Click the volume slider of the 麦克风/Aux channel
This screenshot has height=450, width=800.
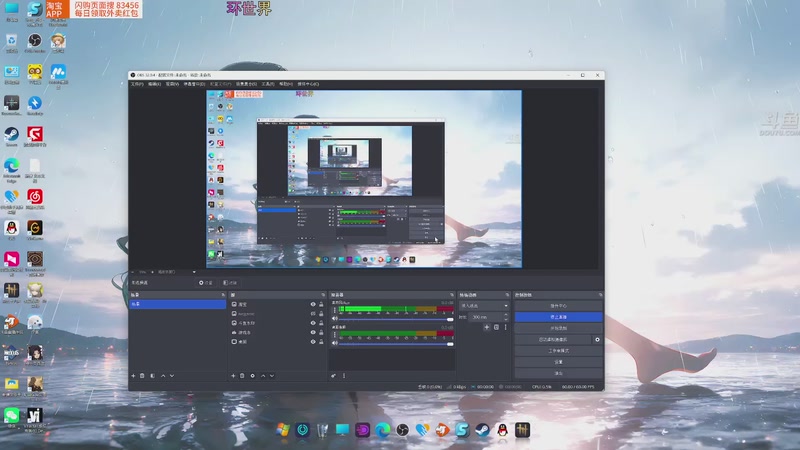[x=396, y=319]
